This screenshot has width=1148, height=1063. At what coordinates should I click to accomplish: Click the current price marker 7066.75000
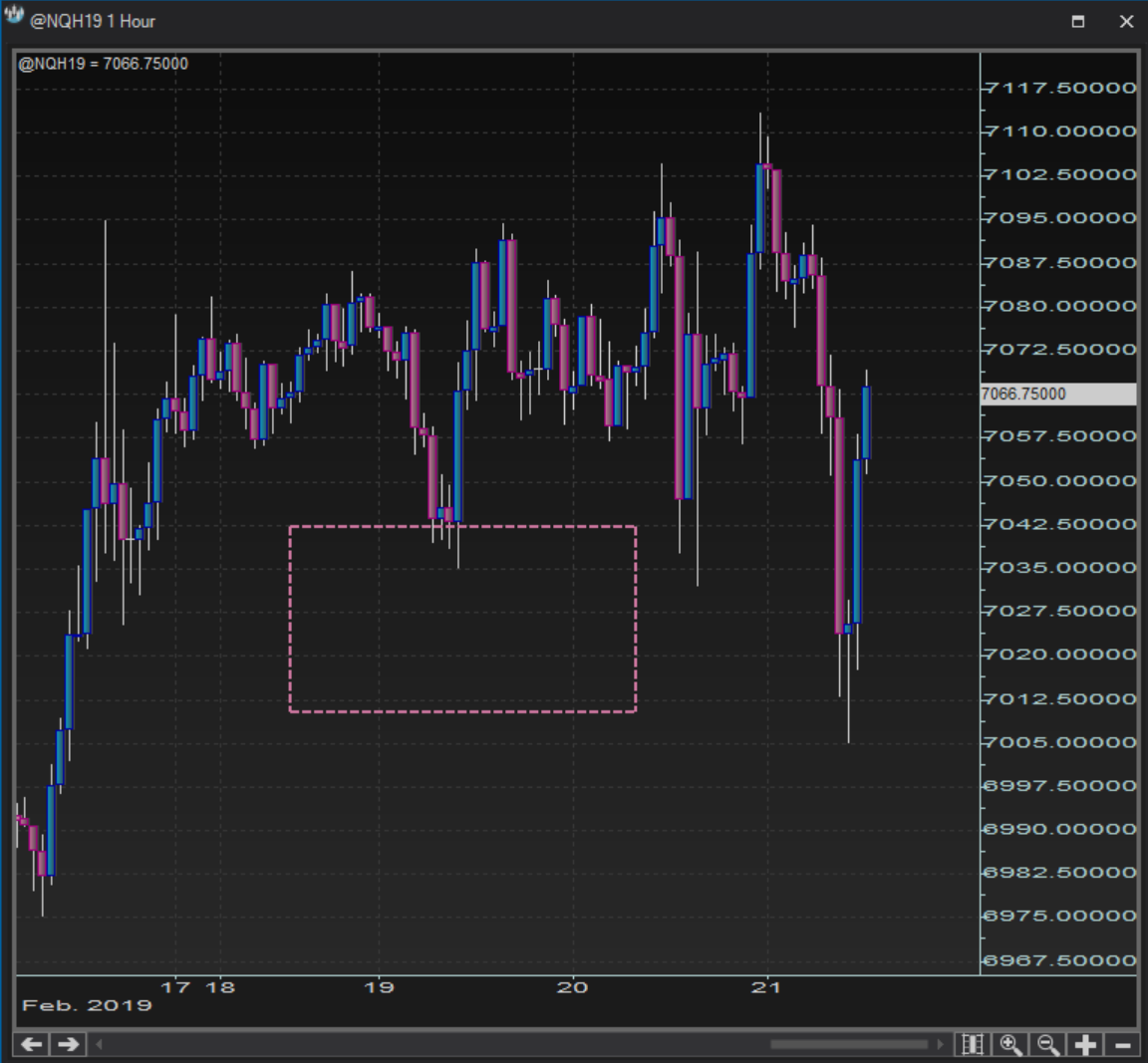(1058, 394)
